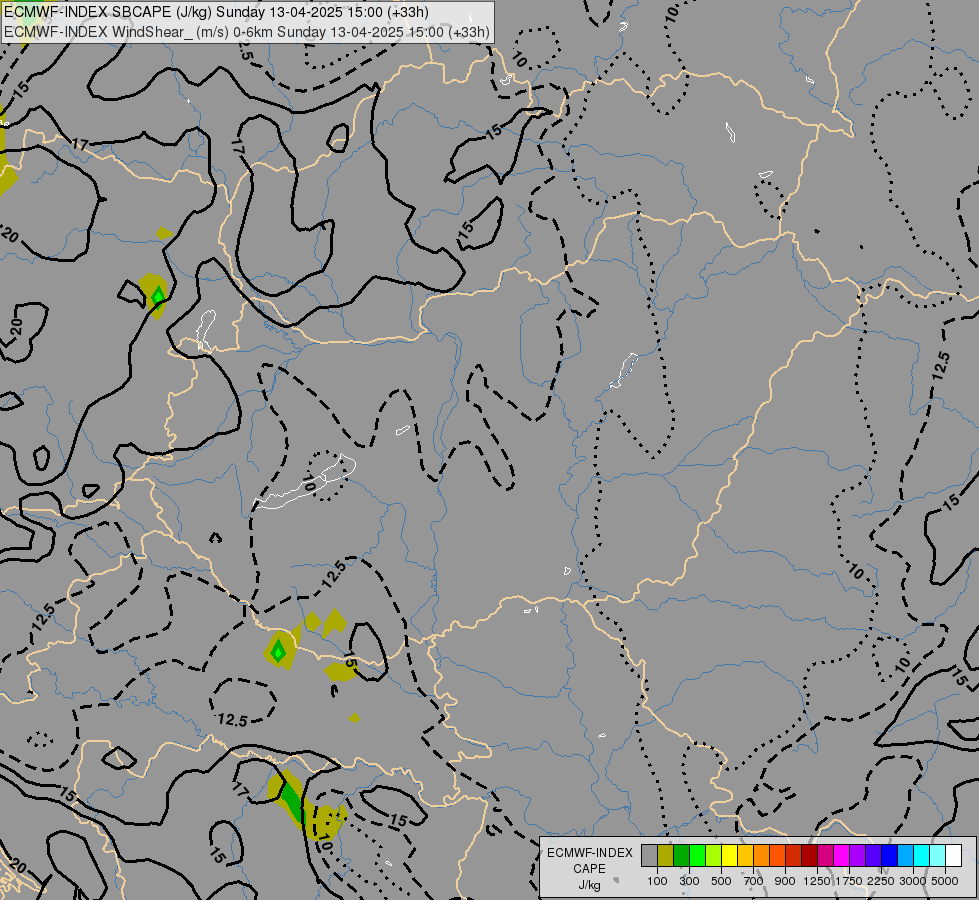Click the CAPE label in the legend

click(x=589, y=869)
